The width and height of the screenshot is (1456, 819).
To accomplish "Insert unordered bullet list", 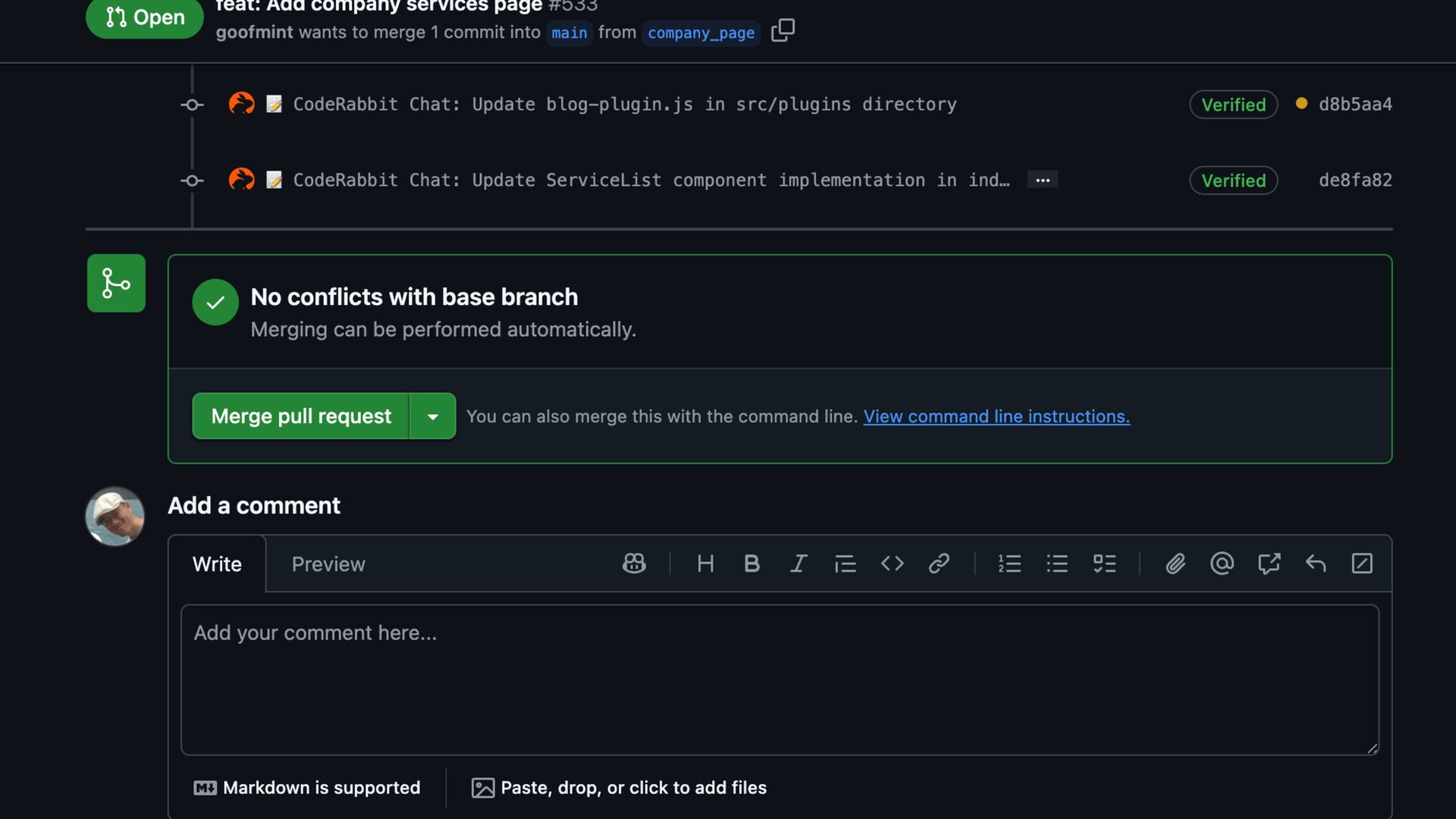I will pyautogui.click(x=1057, y=563).
